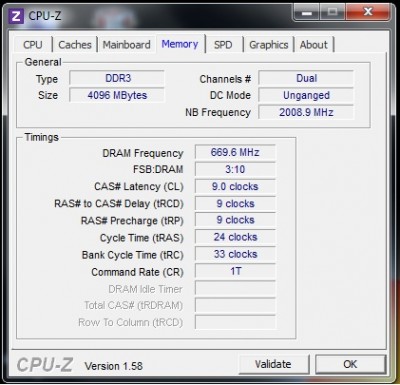The width and height of the screenshot is (400, 385).
Task: Click the 'FSB:DRAM' label
Action: pyautogui.click(x=158, y=169)
